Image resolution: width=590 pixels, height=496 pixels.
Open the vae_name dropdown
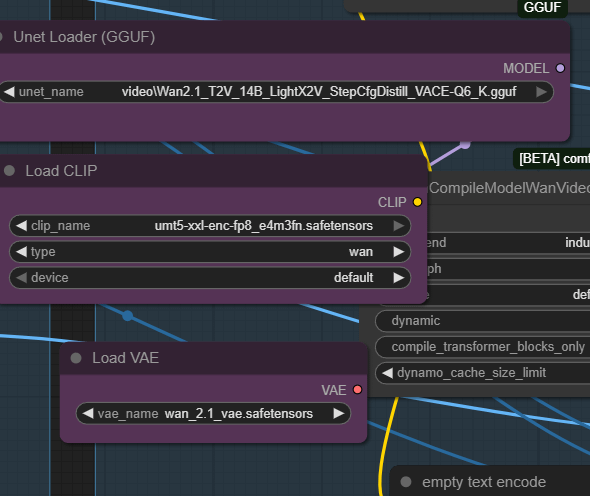click(213, 414)
